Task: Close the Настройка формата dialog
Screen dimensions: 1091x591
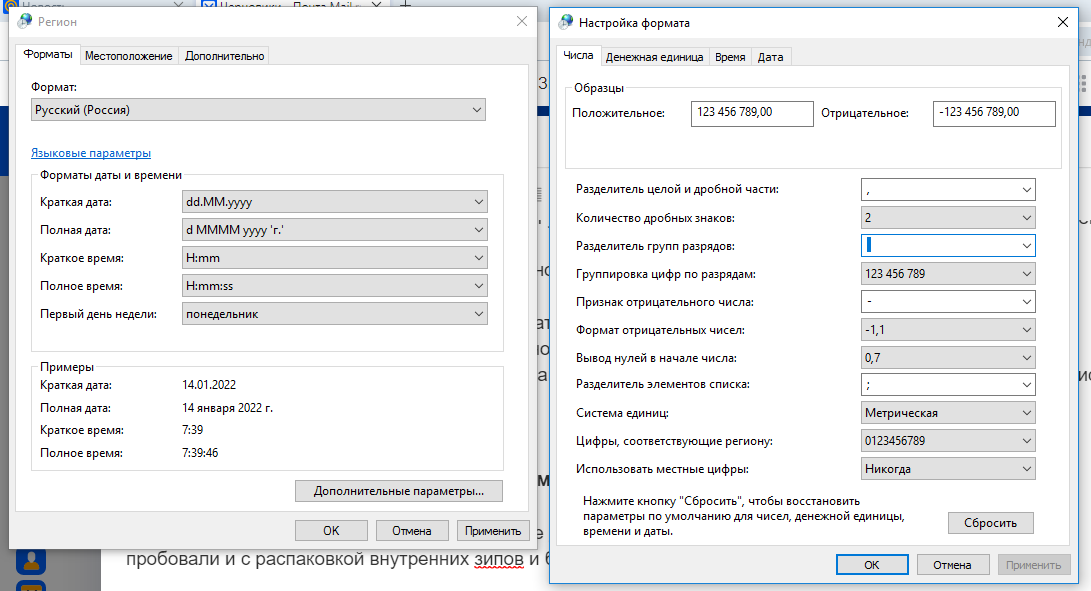Action: (x=1062, y=22)
